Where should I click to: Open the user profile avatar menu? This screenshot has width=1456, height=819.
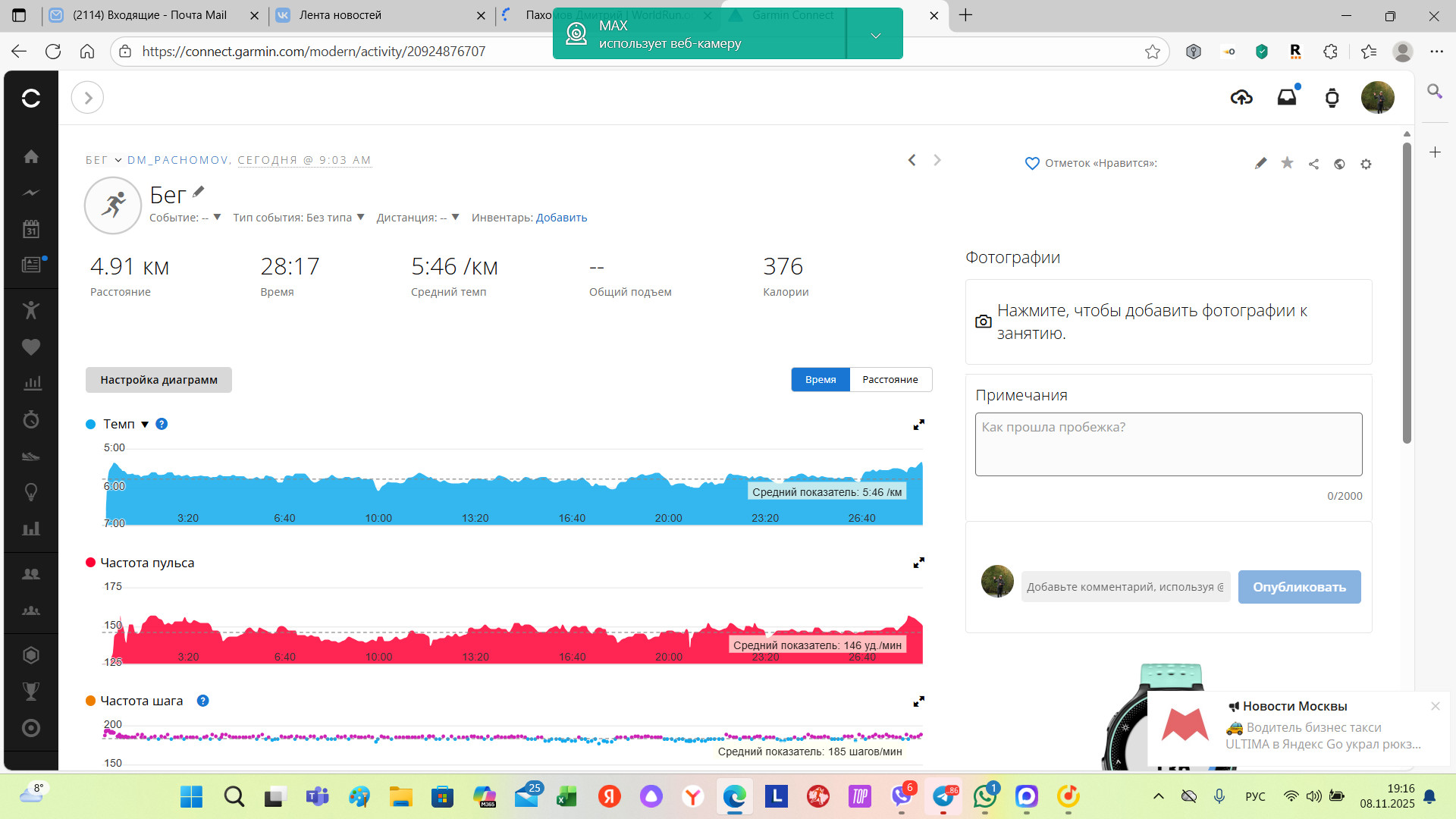point(1378,98)
